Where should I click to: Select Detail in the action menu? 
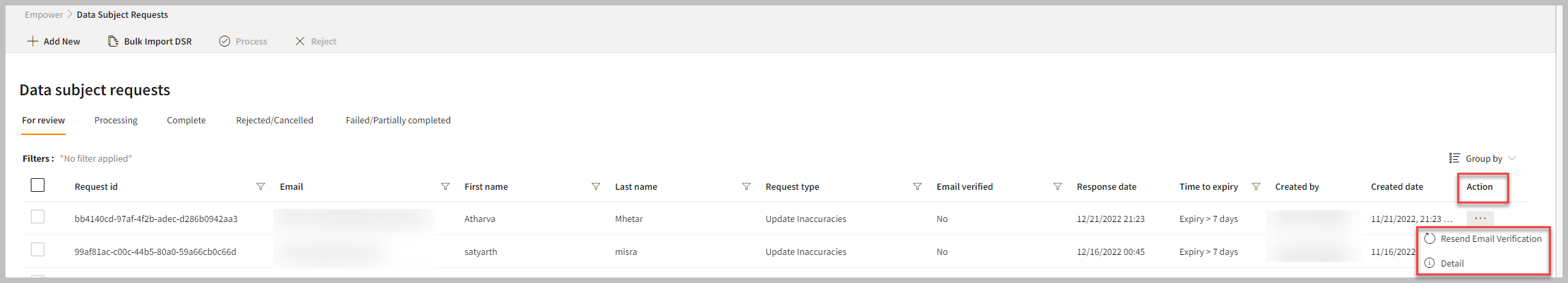[x=1452, y=263]
